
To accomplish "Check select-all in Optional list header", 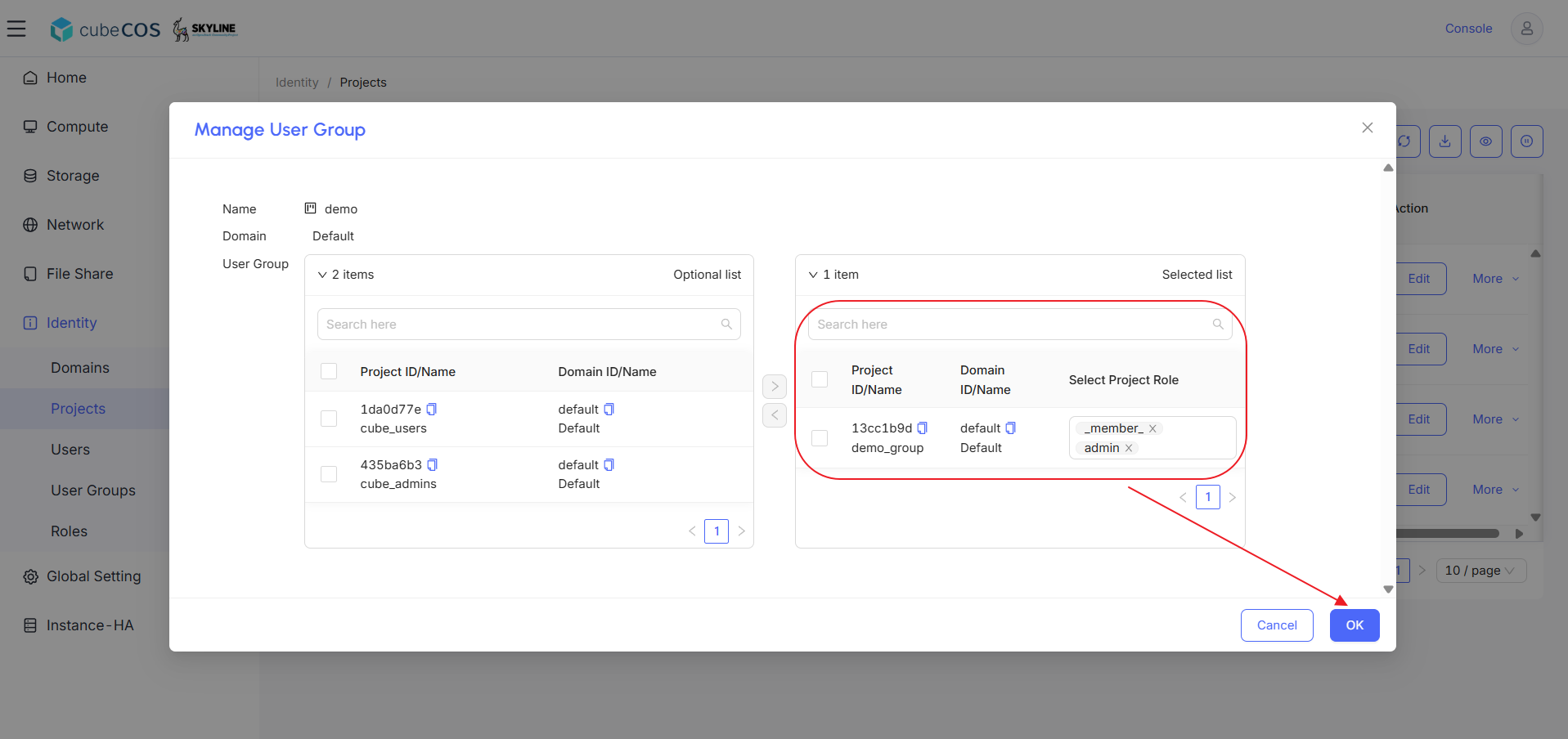I will [x=329, y=371].
